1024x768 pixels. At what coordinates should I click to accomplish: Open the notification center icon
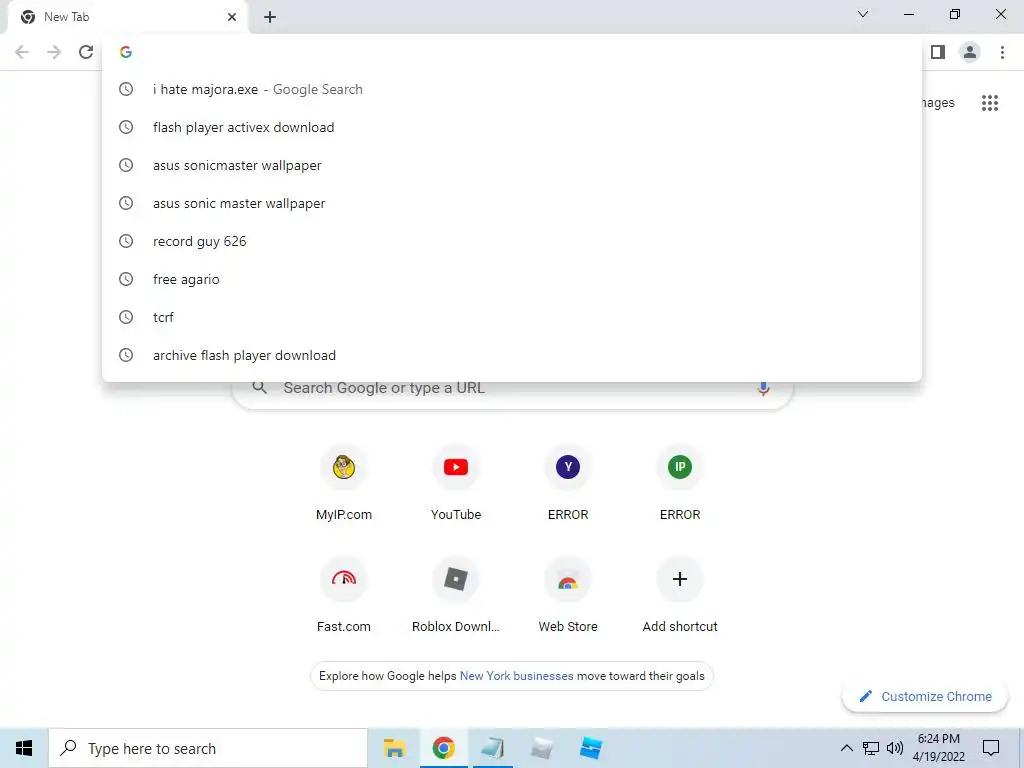[x=991, y=748]
